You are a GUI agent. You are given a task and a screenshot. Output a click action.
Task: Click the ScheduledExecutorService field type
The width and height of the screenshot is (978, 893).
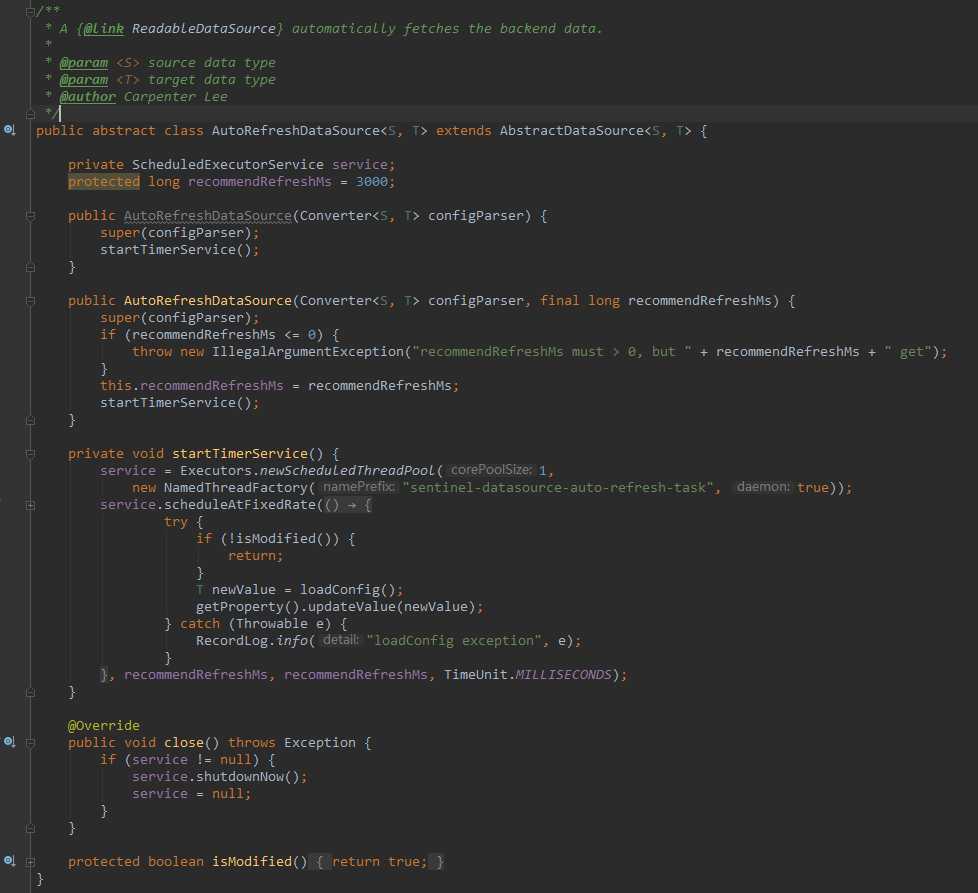click(x=228, y=165)
